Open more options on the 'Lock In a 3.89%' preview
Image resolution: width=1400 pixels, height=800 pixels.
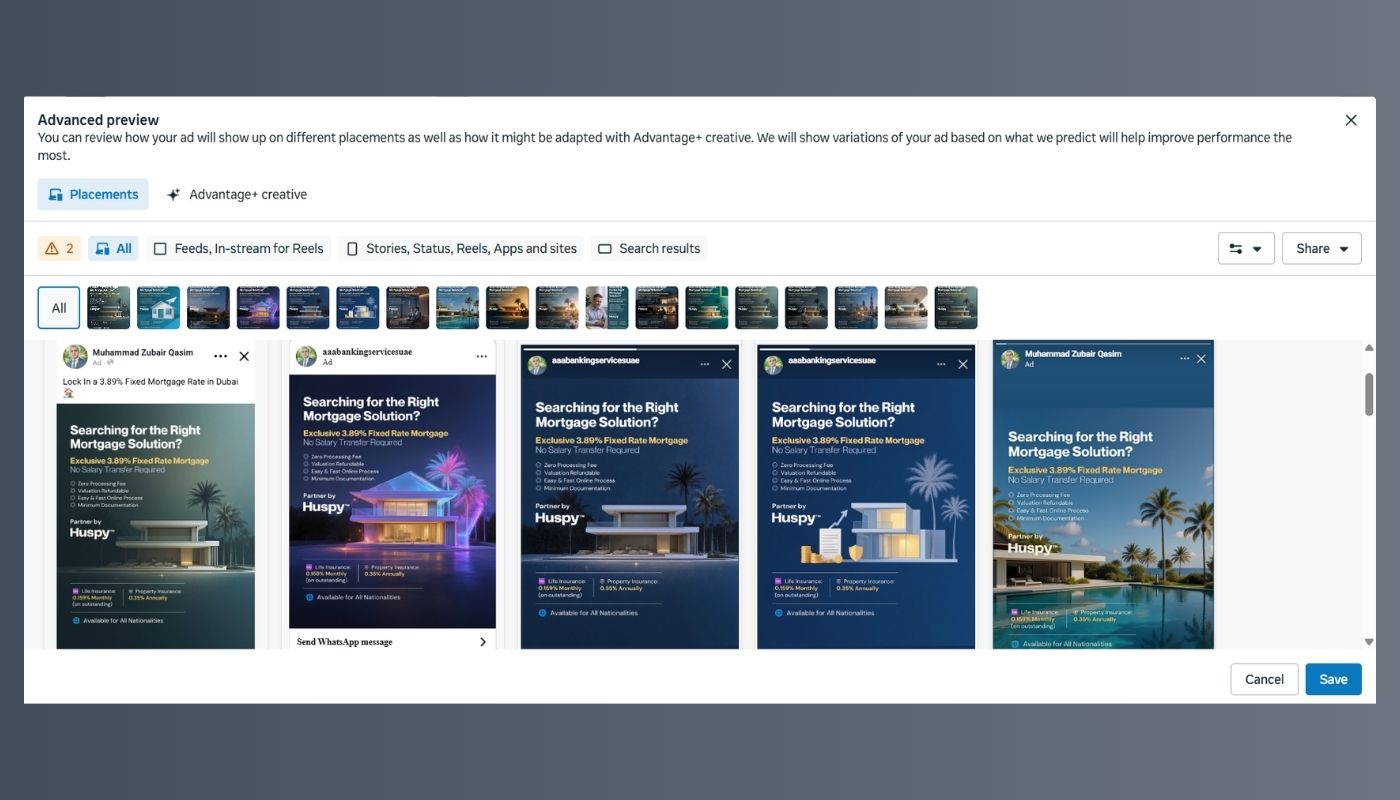pyautogui.click(x=220, y=356)
